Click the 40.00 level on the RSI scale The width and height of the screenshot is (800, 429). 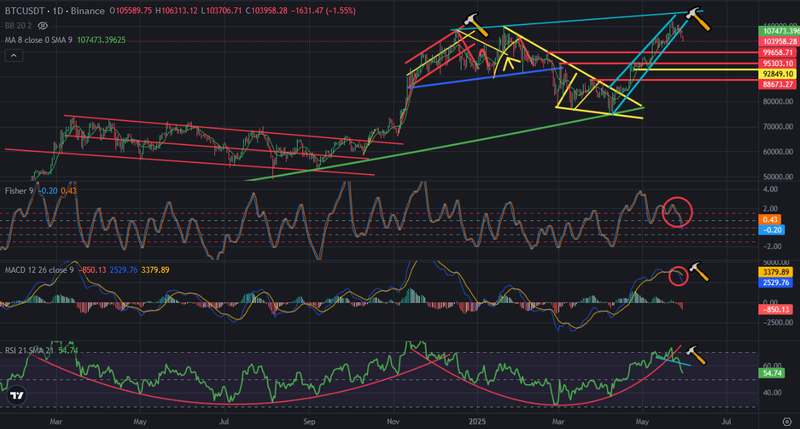point(773,393)
